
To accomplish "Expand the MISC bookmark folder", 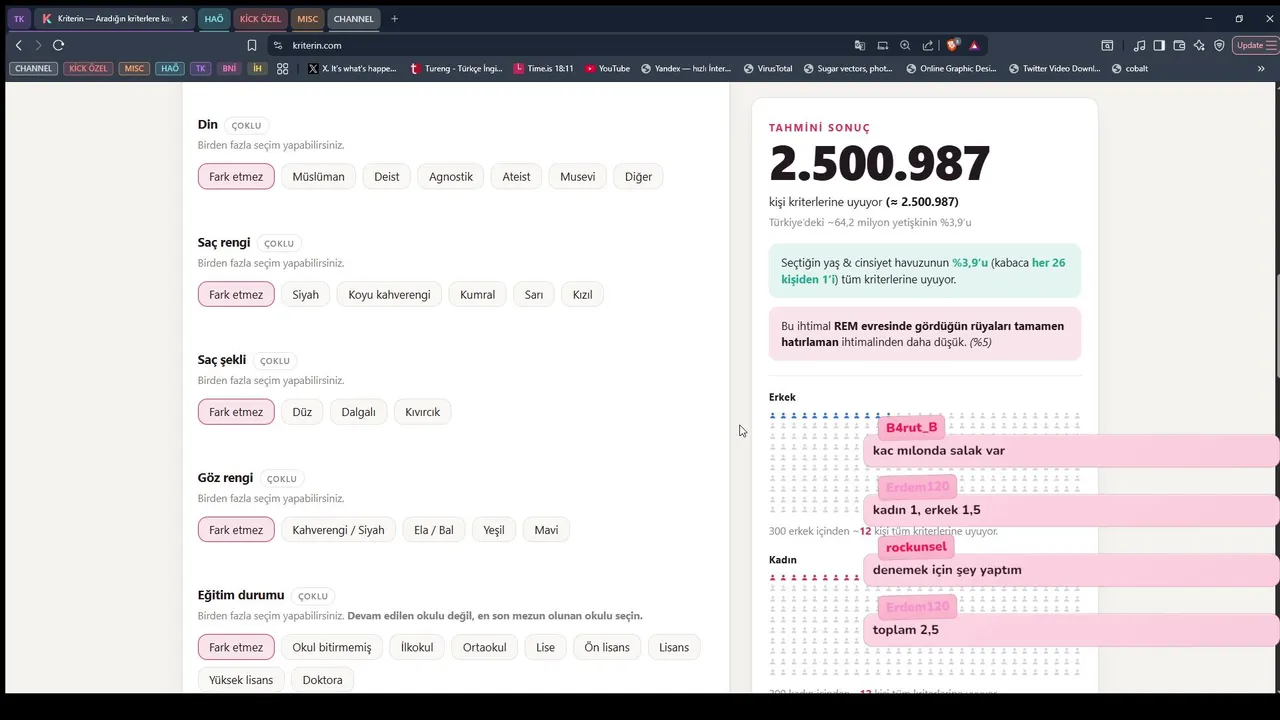I will 134,69.
